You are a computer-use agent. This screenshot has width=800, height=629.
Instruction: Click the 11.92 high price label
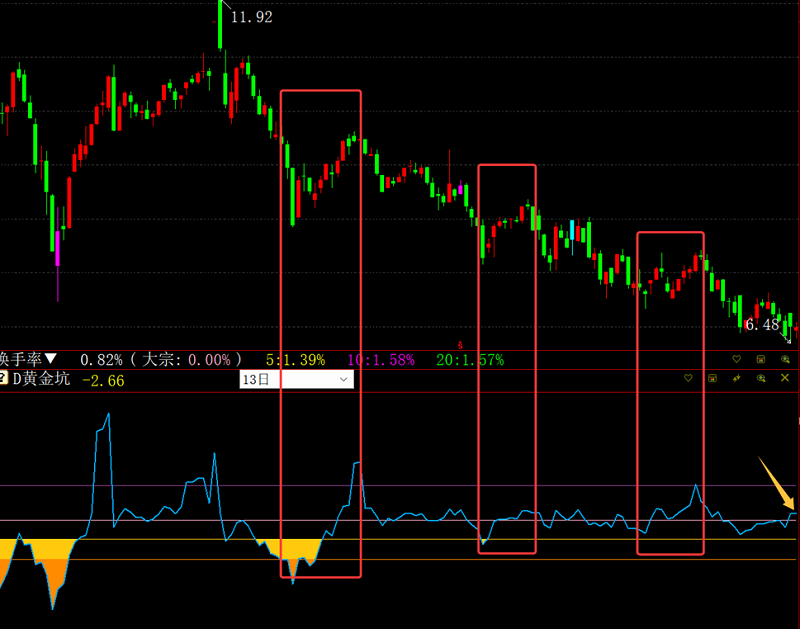pyautogui.click(x=252, y=17)
